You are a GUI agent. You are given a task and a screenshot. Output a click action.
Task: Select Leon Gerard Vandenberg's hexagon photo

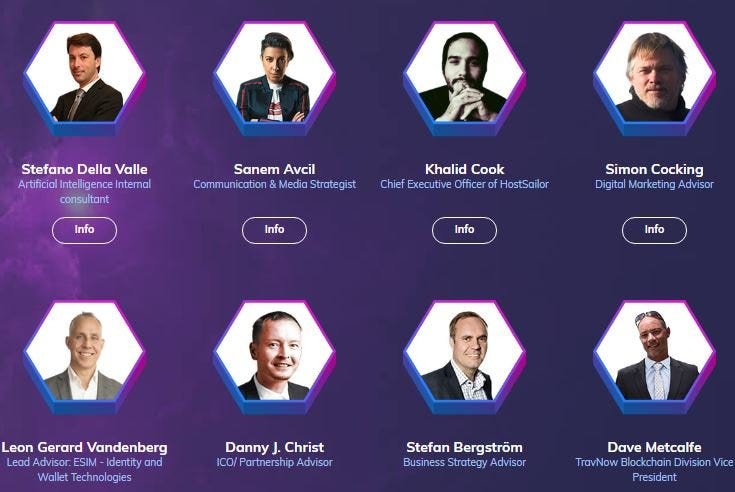tap(84, 357)
